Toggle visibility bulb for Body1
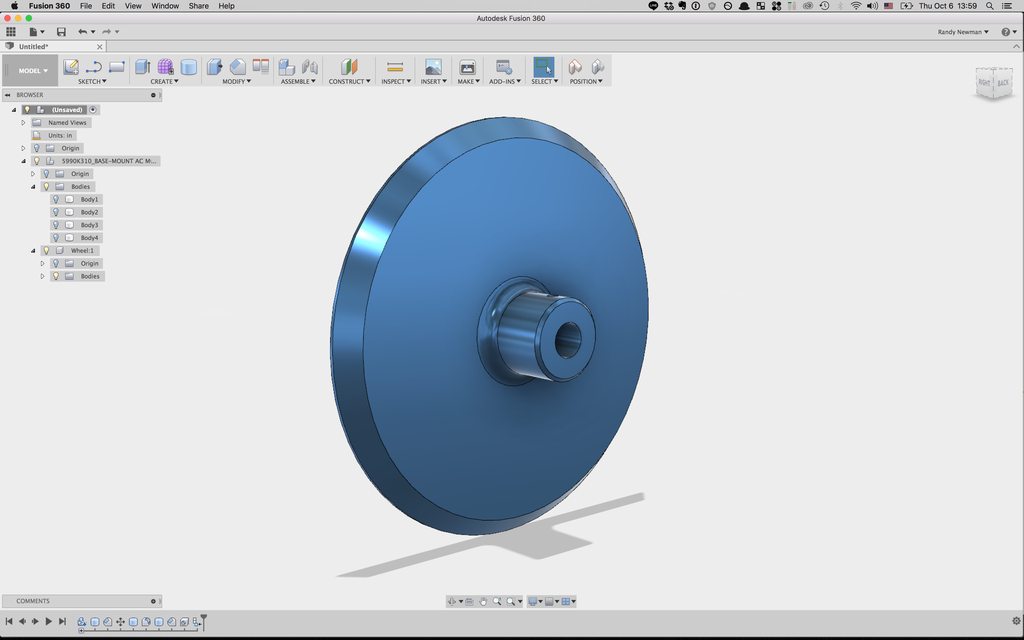Screen dimensions: 1024x640 (x=56, y=199)
